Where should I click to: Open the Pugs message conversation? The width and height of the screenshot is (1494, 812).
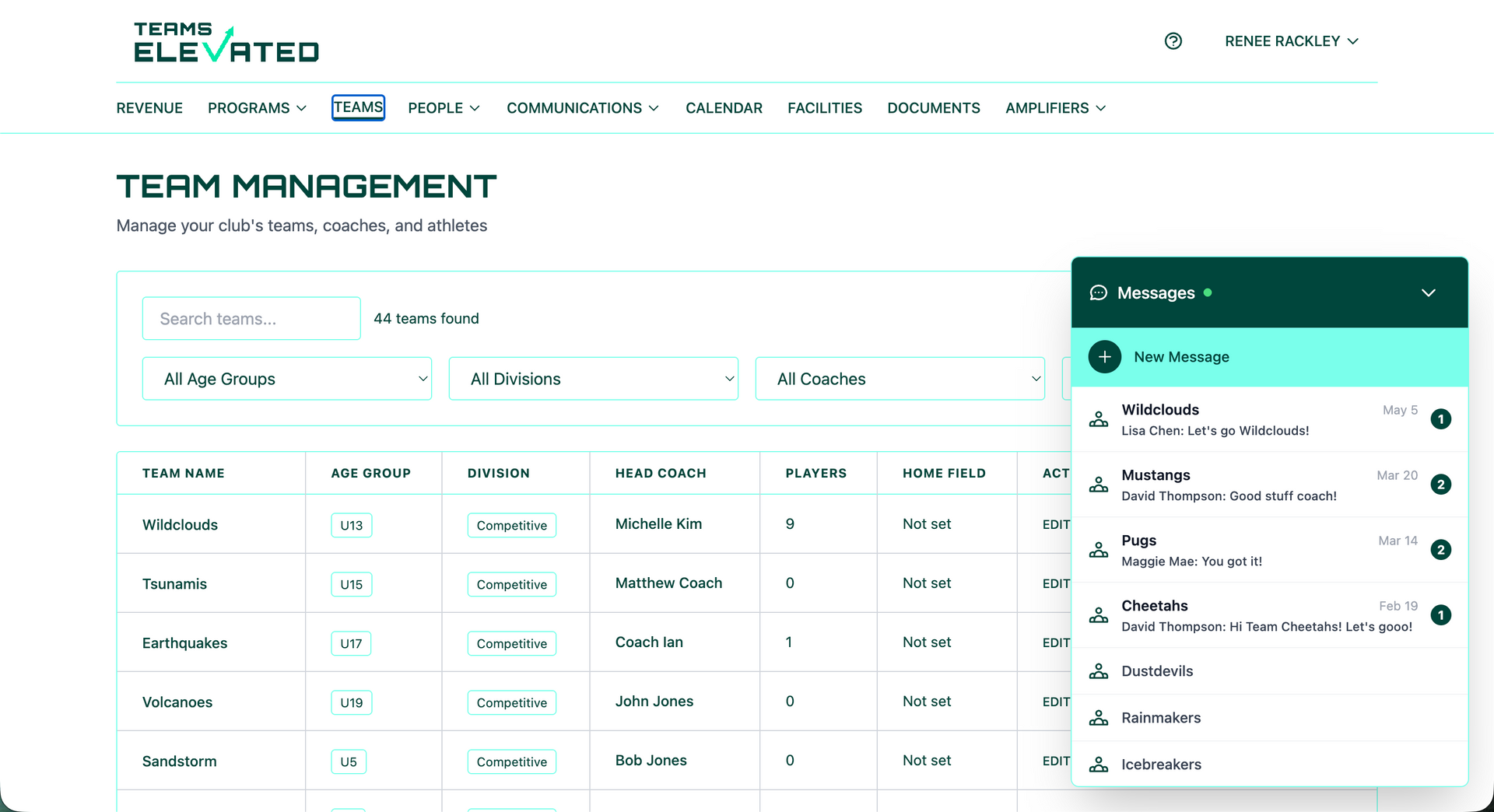[x=1269, y=550]
